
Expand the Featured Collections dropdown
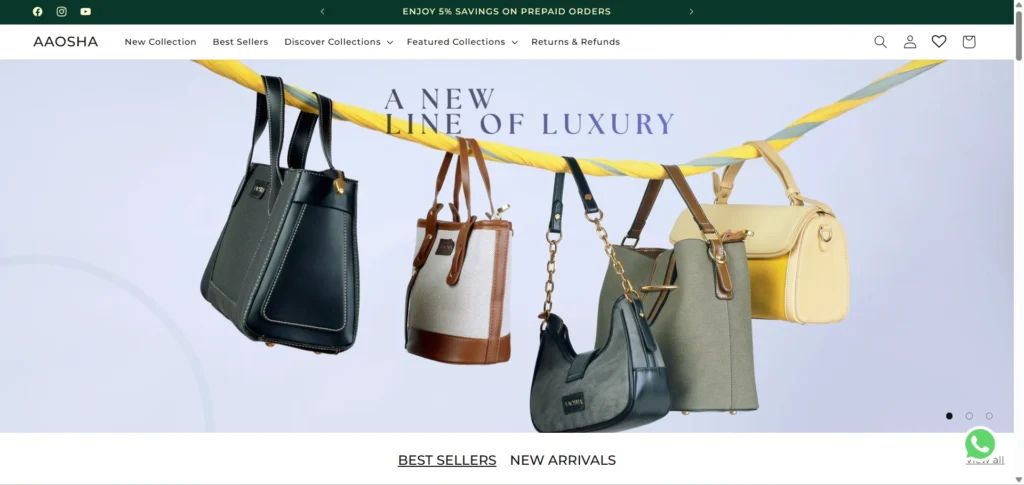462,42
